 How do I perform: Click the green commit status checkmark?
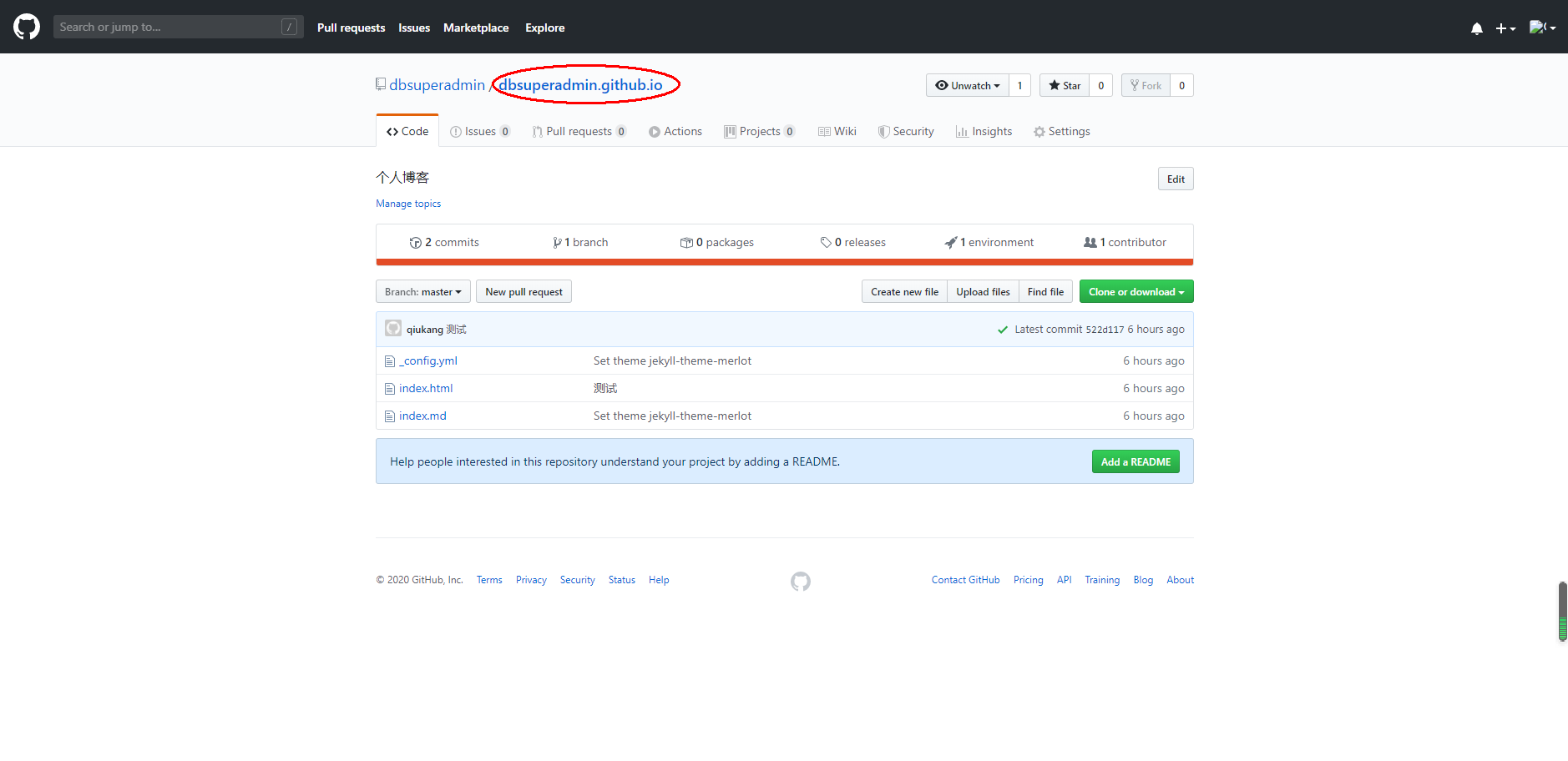click(x=1002, y=330)
